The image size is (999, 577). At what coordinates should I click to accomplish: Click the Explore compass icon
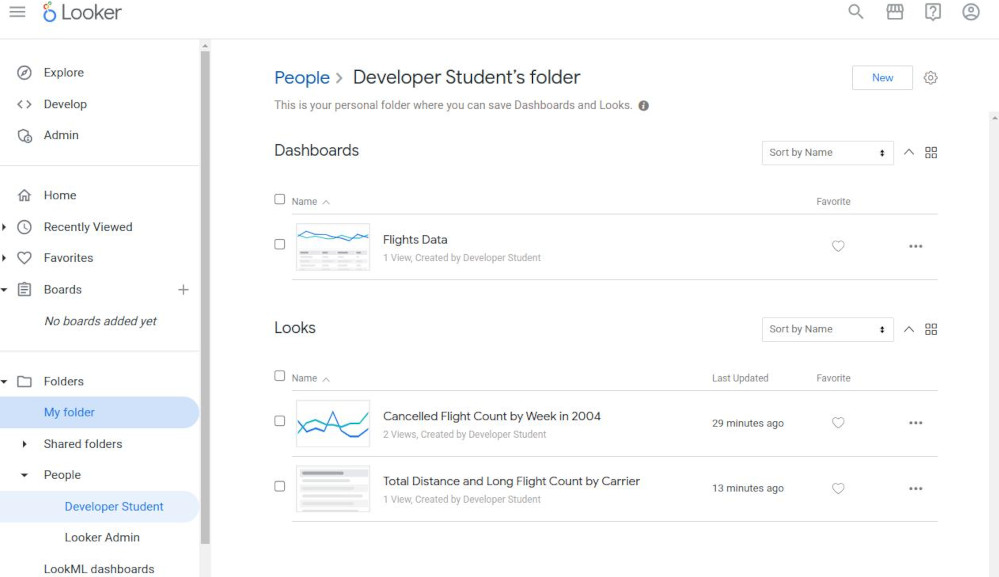point(24,73)
